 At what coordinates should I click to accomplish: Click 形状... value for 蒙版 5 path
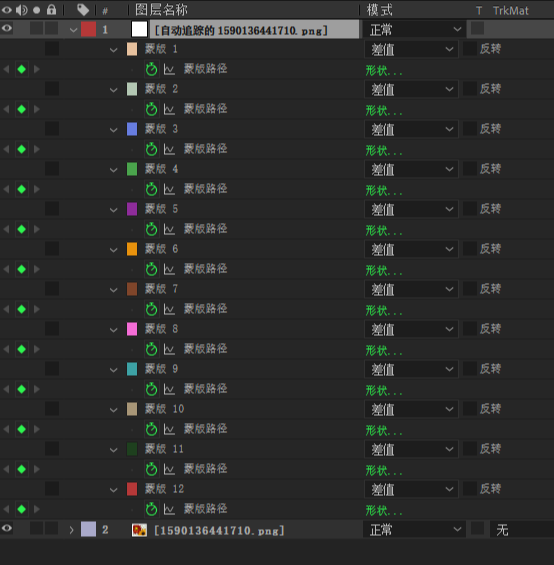click(384, 230)
